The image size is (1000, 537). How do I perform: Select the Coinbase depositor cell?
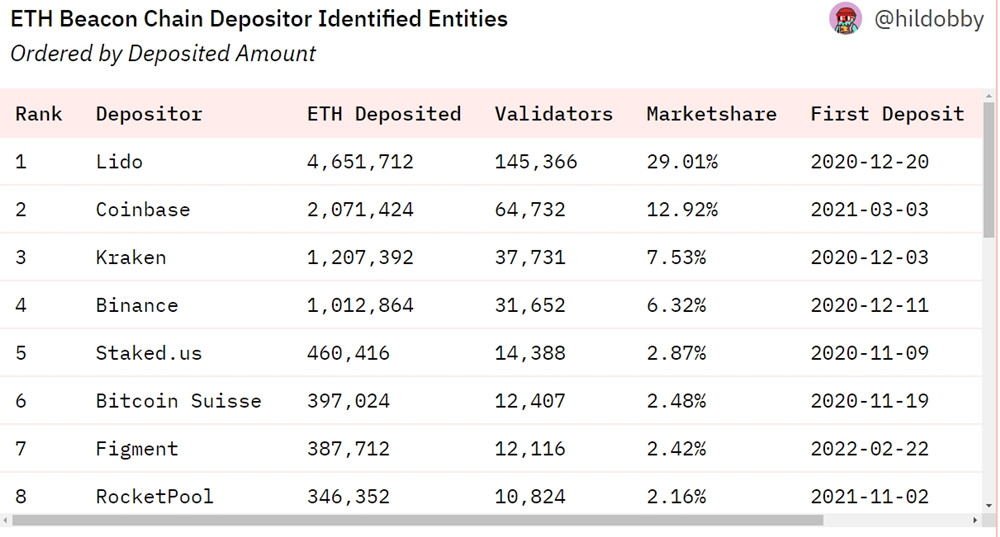click(143, 210)
